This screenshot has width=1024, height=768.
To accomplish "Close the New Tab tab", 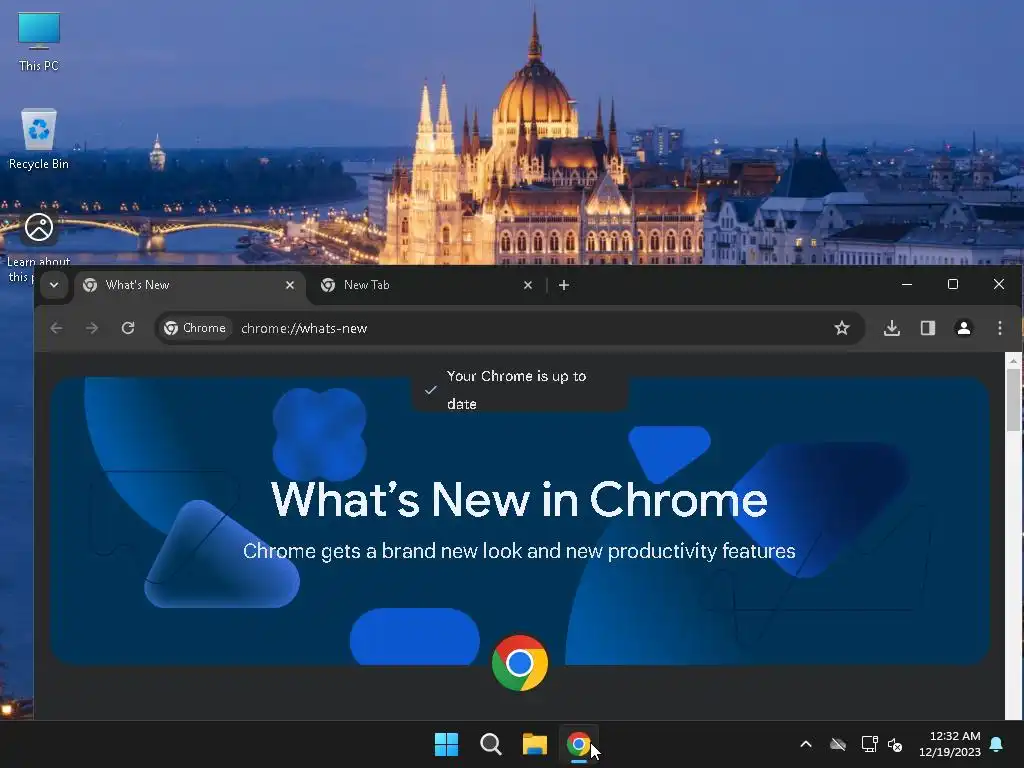I will click(x=528, y=285).
